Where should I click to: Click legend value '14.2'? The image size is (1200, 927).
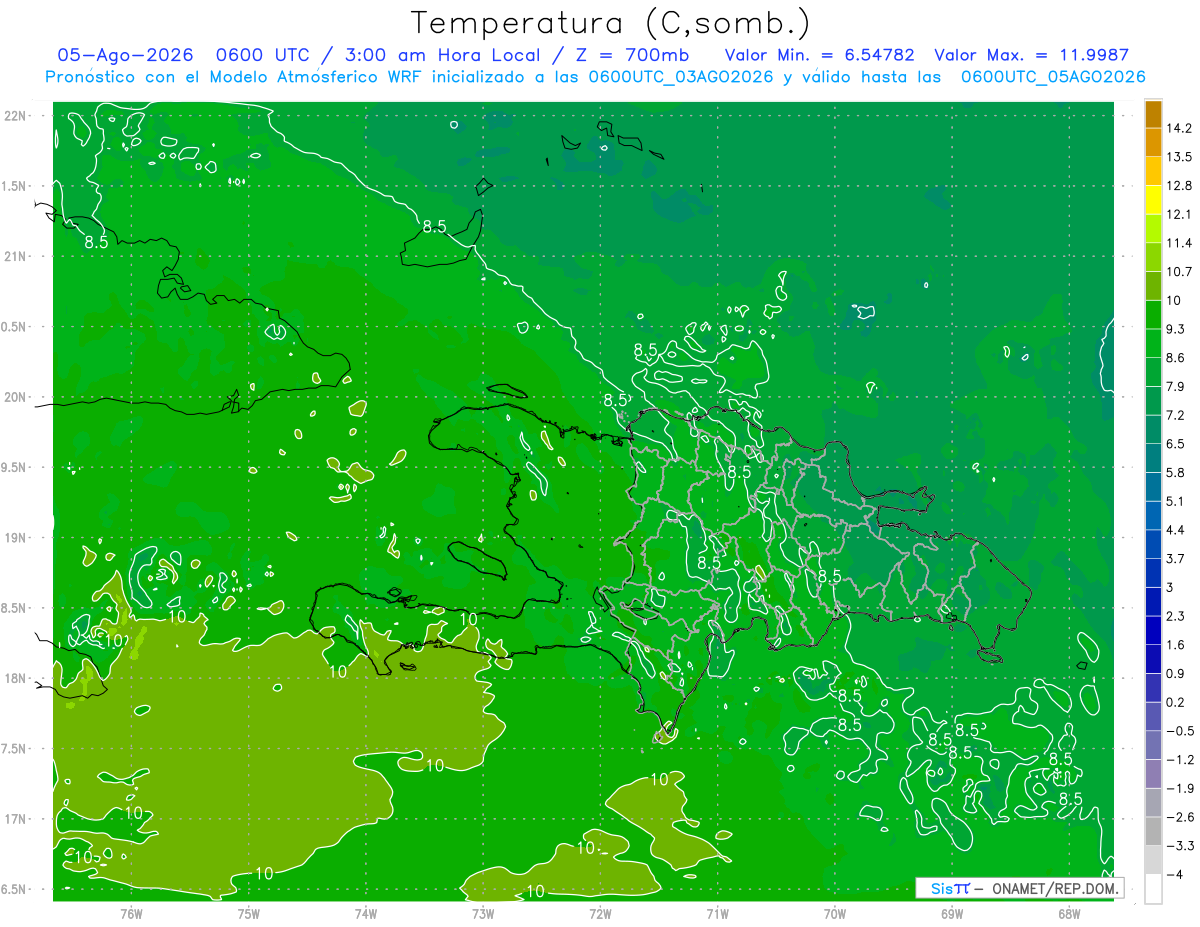1180,128
